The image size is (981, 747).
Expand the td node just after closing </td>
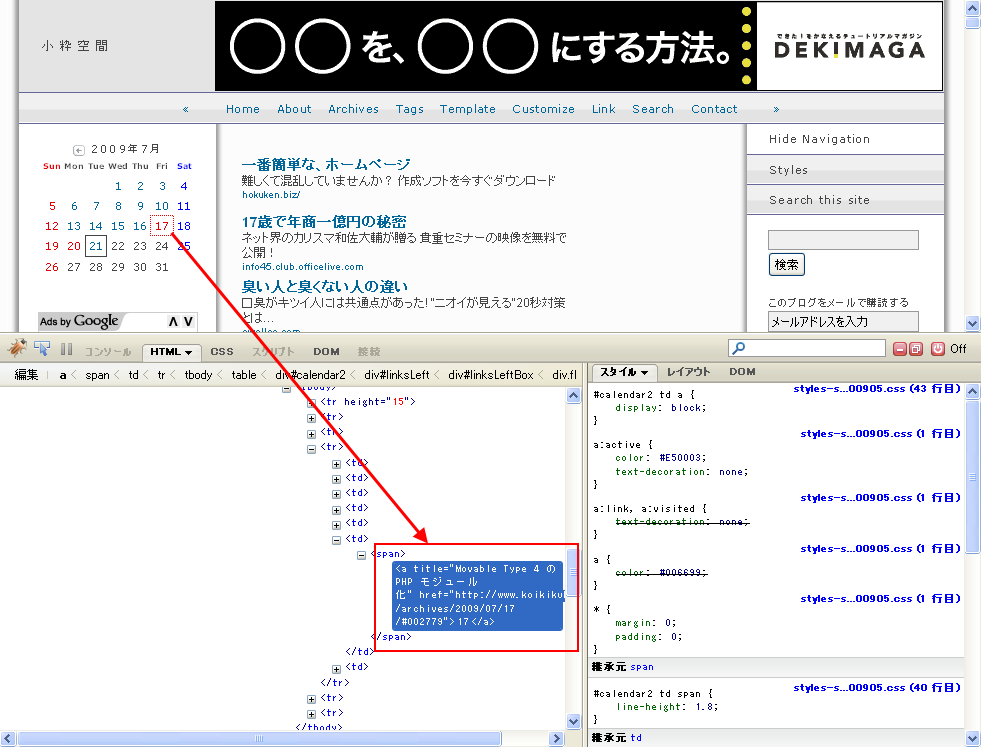click(x=337, y=669)
